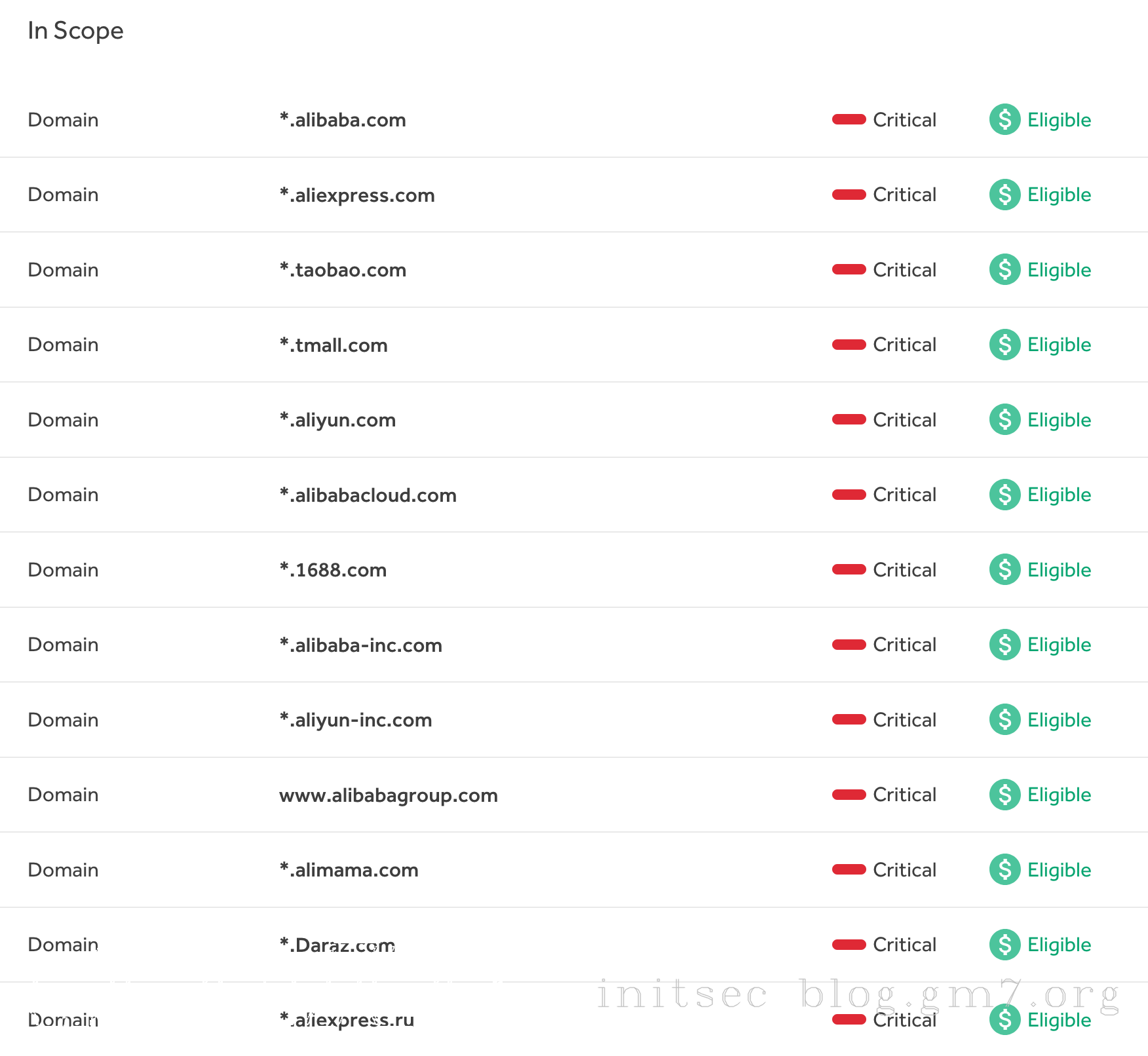Click the Eligible label for *.alibaba-inc.com

pyautogui.click(x=1059, y=645)
